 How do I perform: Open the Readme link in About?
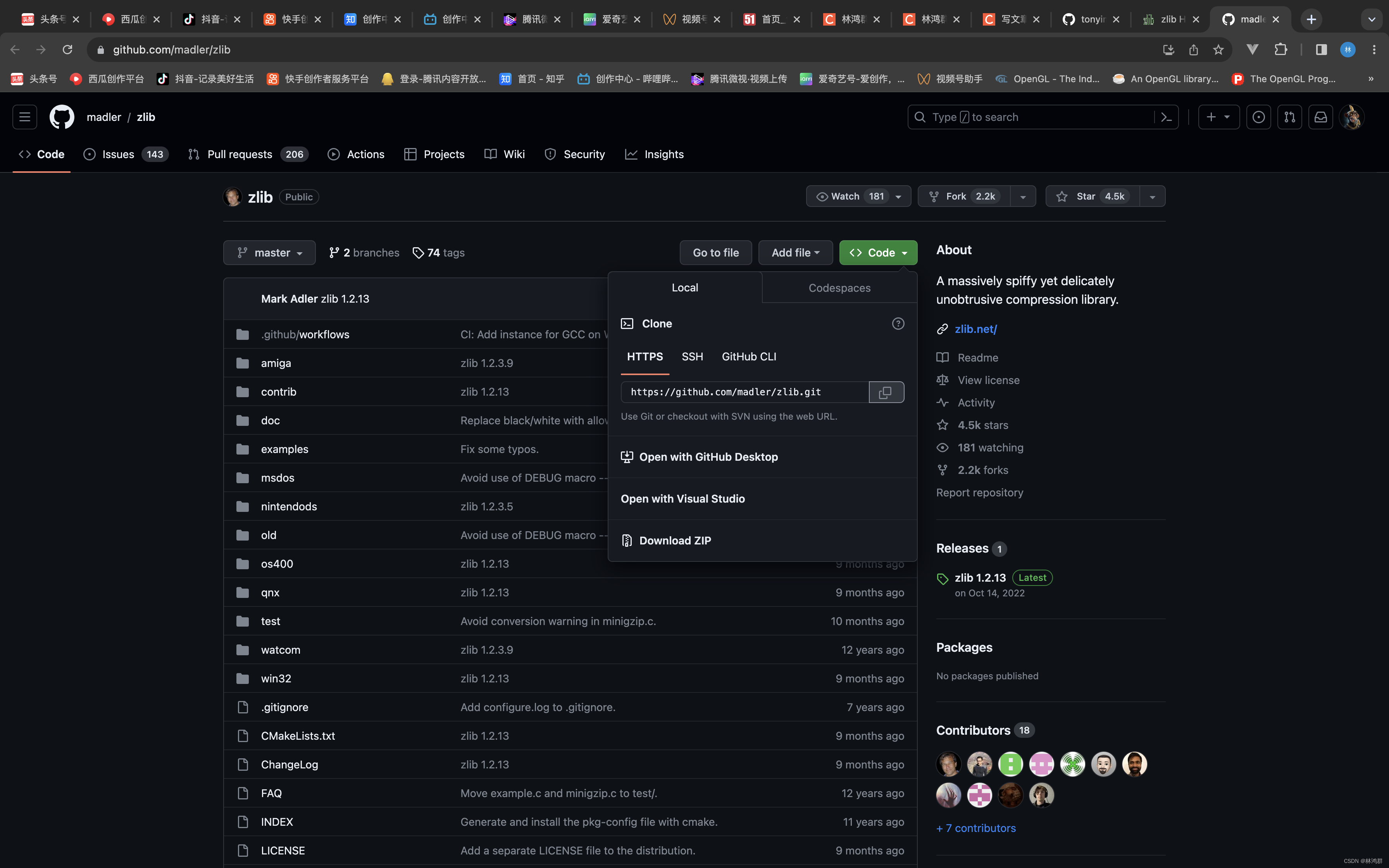point(977,358)
